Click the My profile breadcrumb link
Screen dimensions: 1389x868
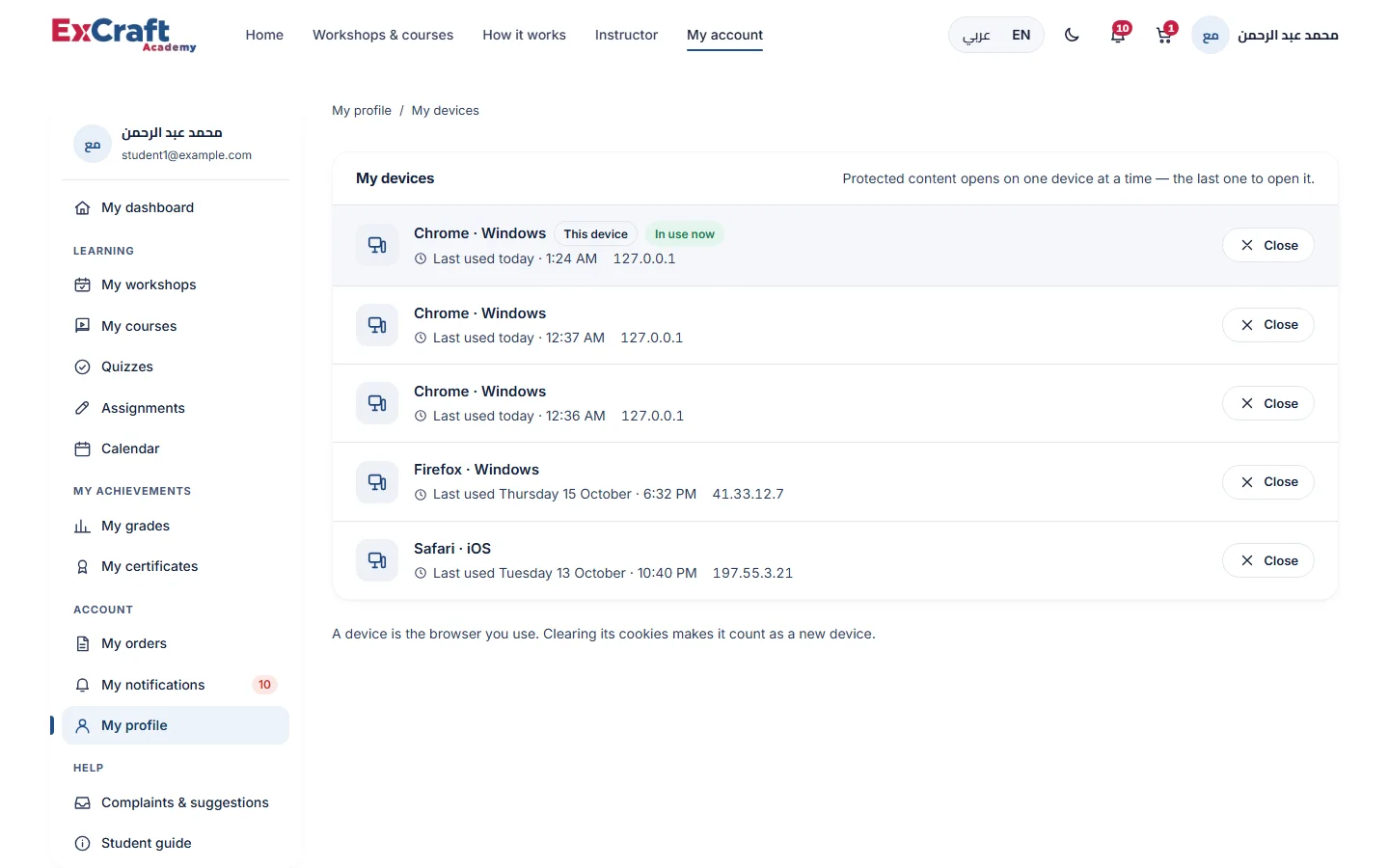coord(362,110)
